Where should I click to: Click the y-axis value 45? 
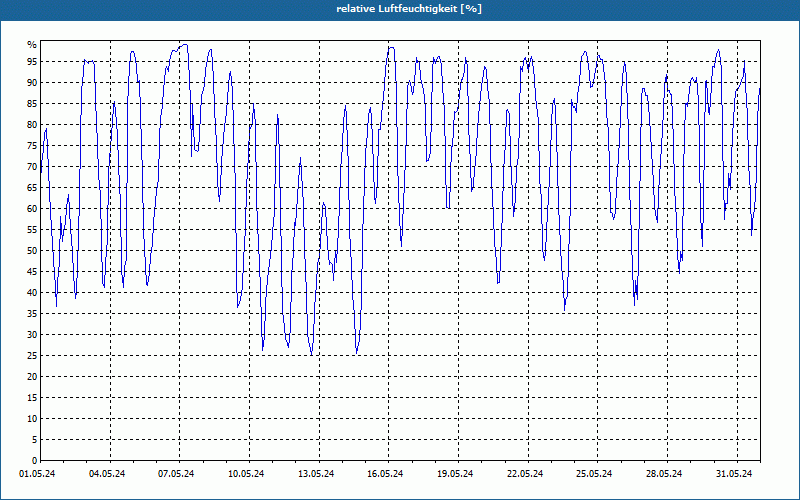(x=32, y=271)
